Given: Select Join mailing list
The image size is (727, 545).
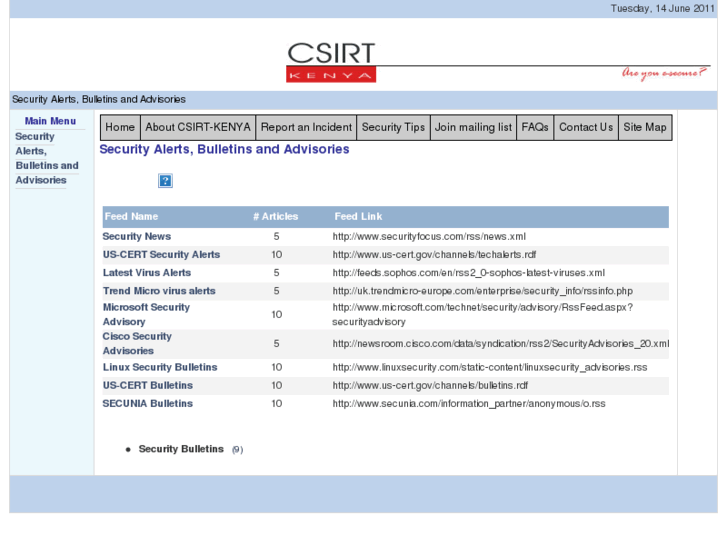Looking at the screenshot, I should coord(473,127).
